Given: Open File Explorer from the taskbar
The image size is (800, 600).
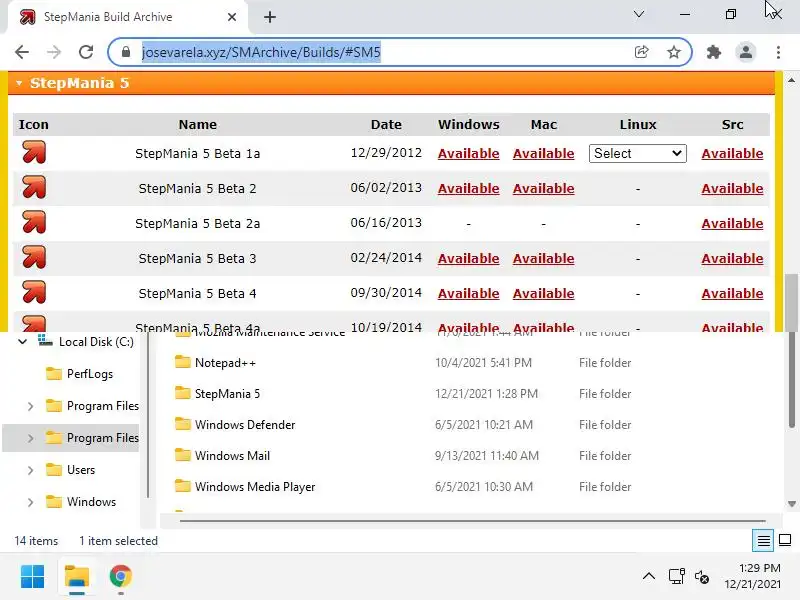Looking at the screenshot, I should coord(77,577).
